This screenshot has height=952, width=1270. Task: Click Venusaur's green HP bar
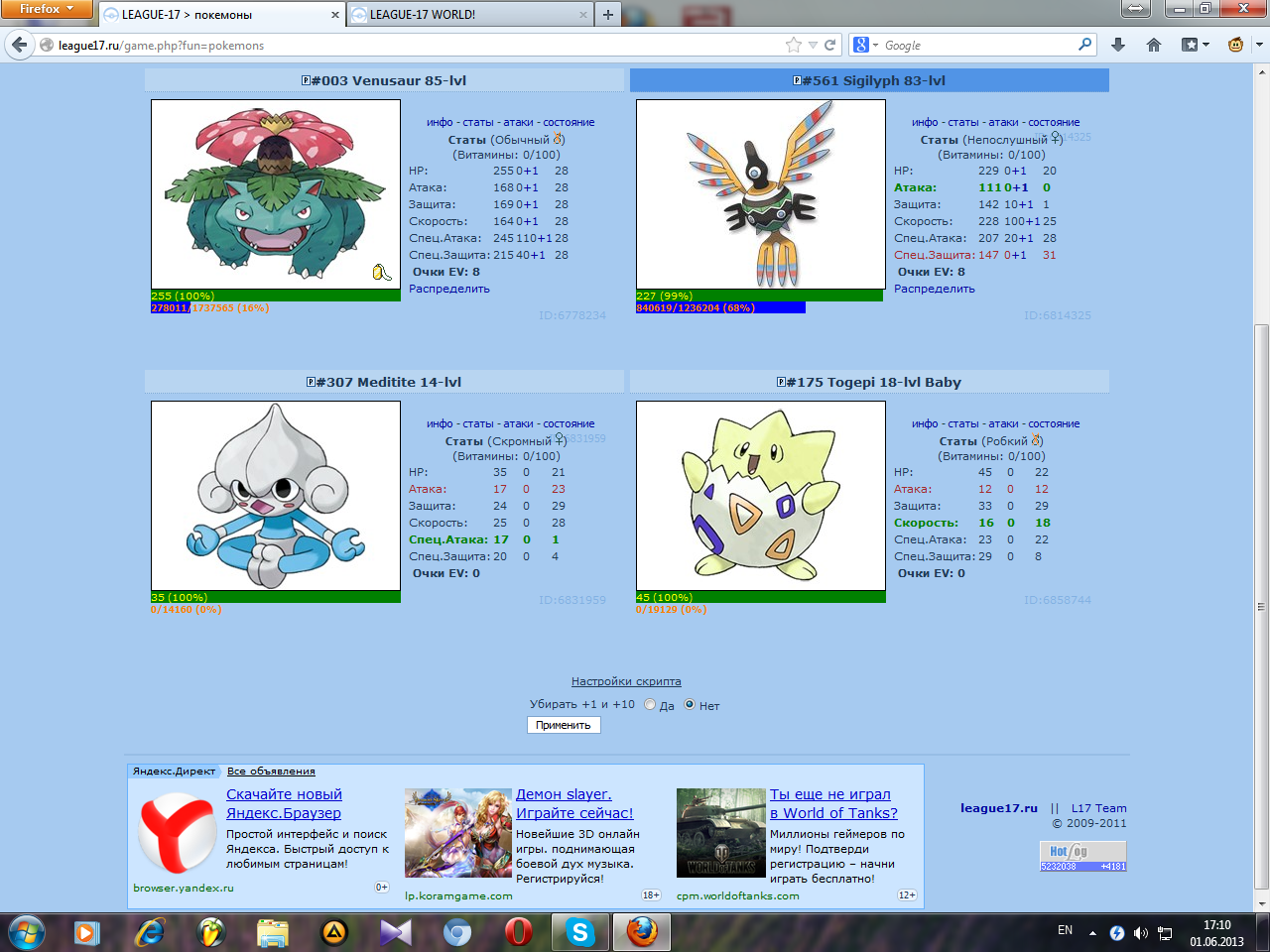276,296
